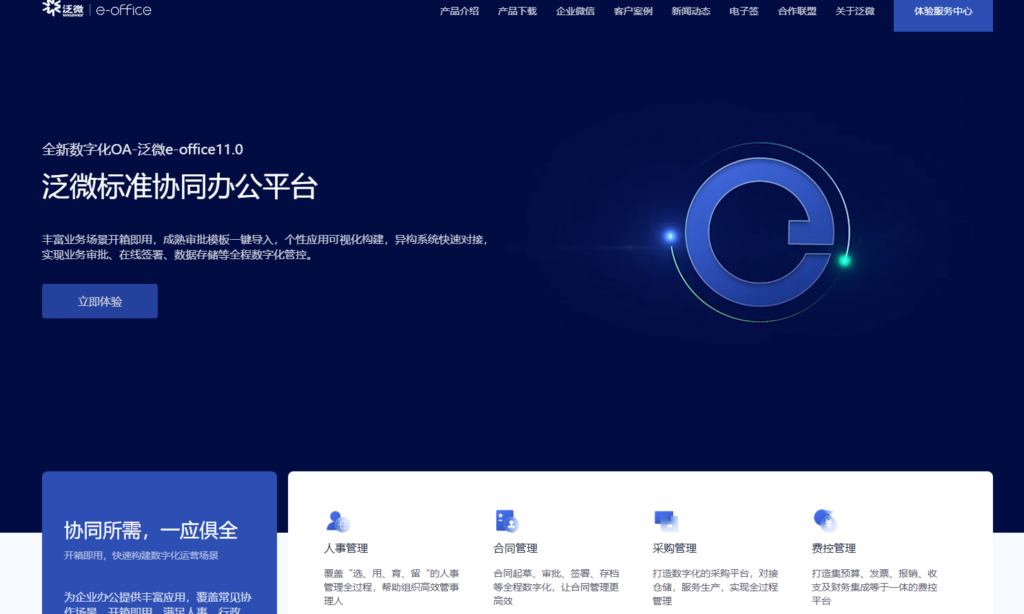Open the 人事管理 card title
The image size is (1024, 614).
tap(346, 548)
